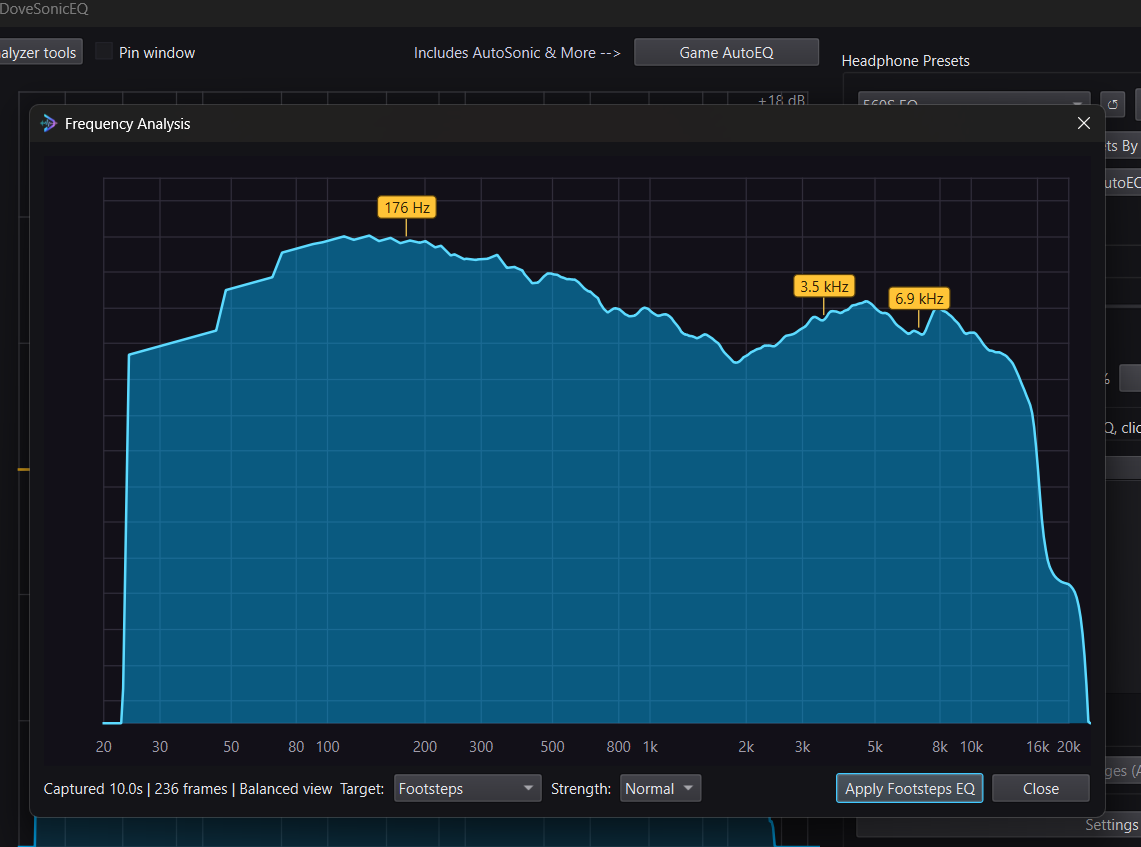1141x847 pixels.
Task: Close the Frequency Analysis dialog with X
Action: [1084, 124]
